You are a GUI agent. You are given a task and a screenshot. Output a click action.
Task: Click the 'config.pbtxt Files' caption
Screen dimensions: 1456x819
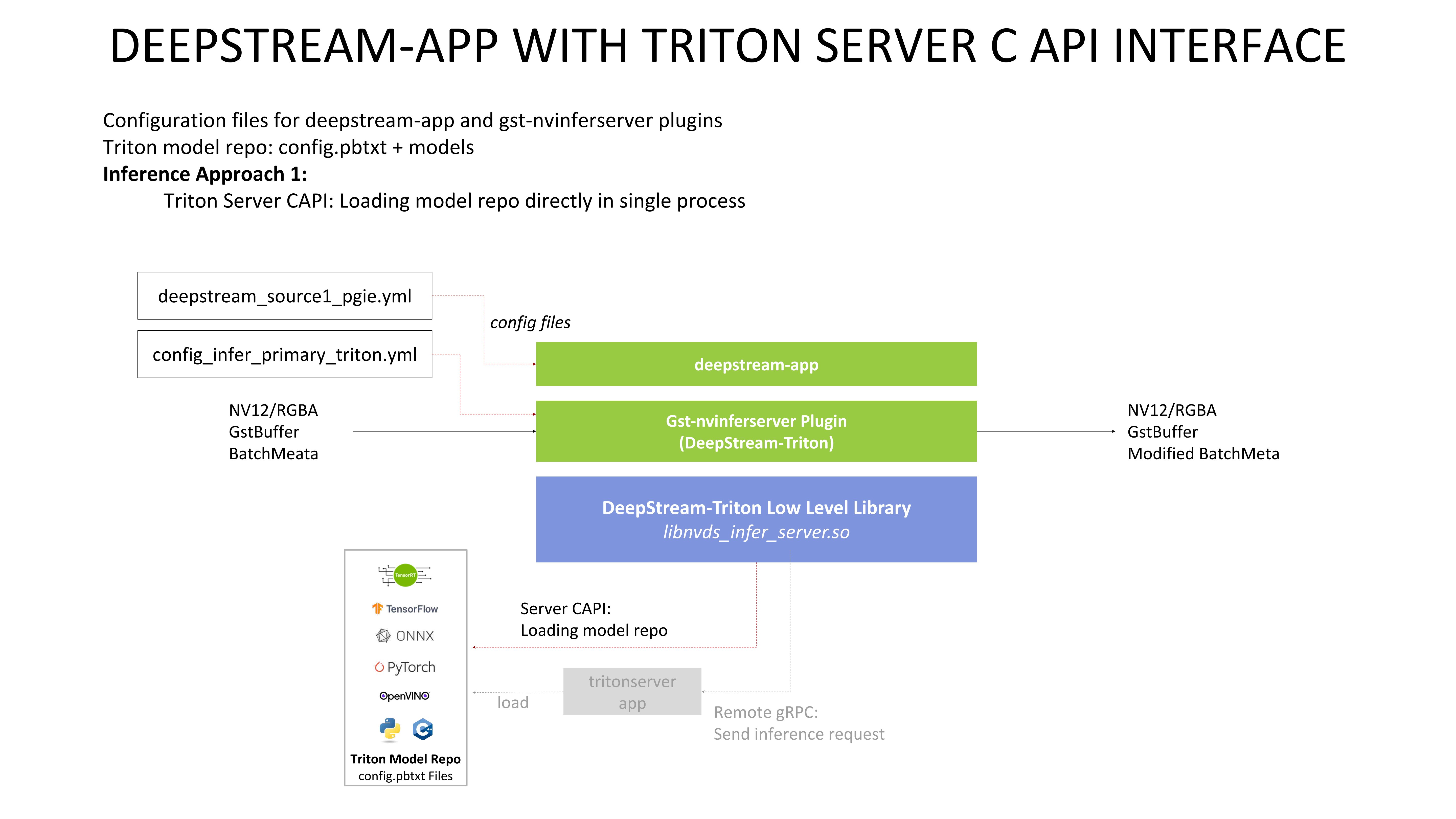(405, 776)
